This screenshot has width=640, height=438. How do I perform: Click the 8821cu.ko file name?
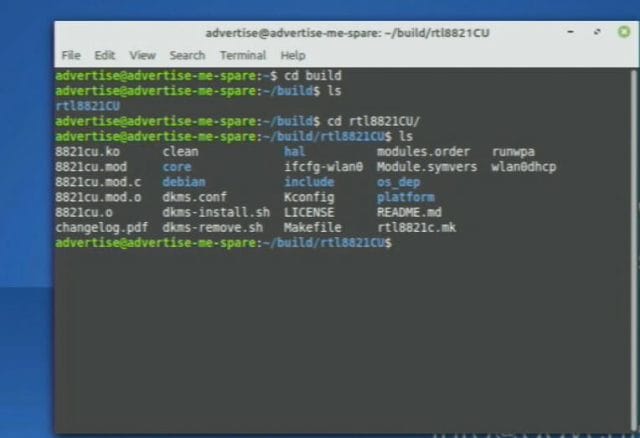87,152
